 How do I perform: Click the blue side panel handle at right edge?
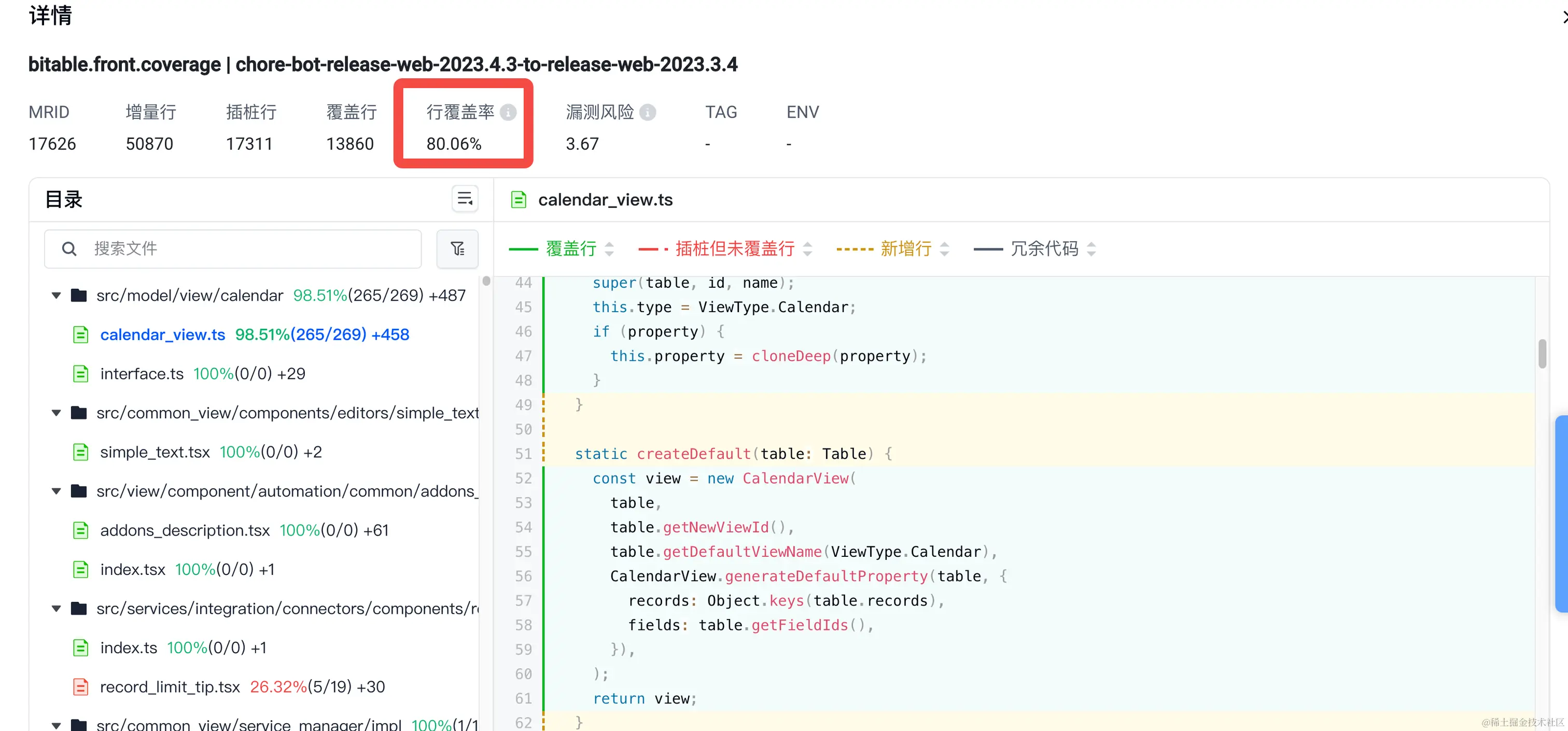1562,514
